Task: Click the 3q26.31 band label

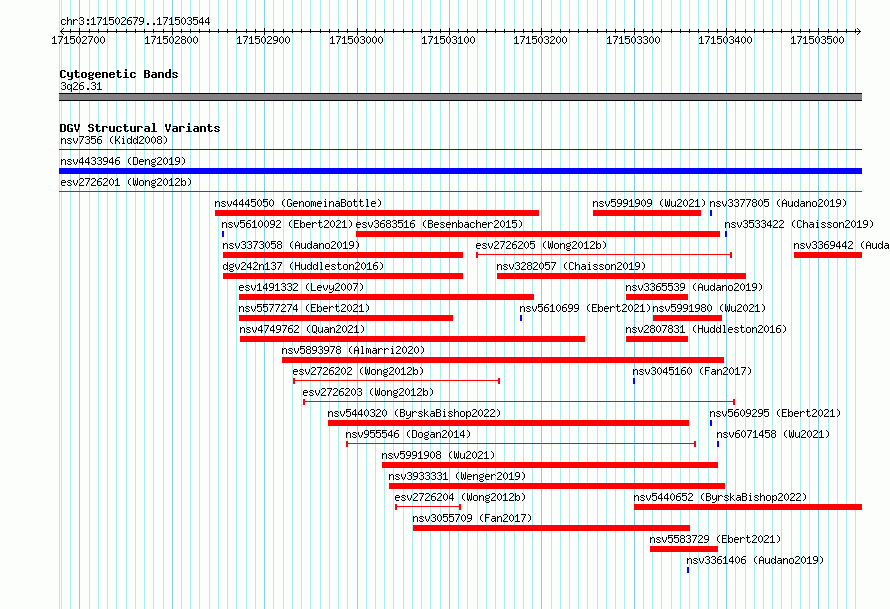Action: [81, 86]
